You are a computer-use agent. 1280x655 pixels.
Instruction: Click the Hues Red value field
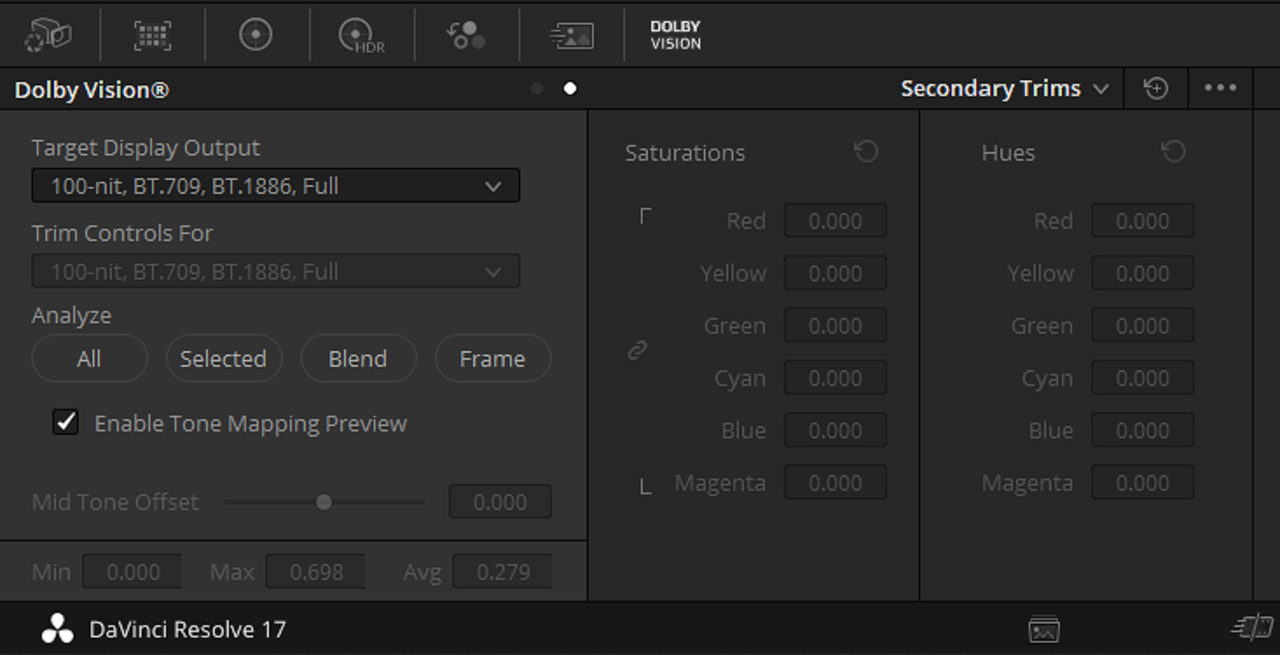click(x=1143, y=221)
